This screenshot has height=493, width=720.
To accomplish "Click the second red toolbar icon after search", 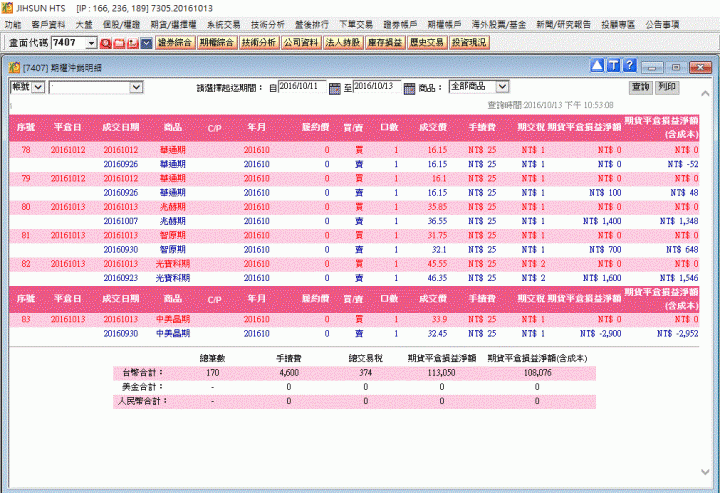I will (x=119, y=43).
